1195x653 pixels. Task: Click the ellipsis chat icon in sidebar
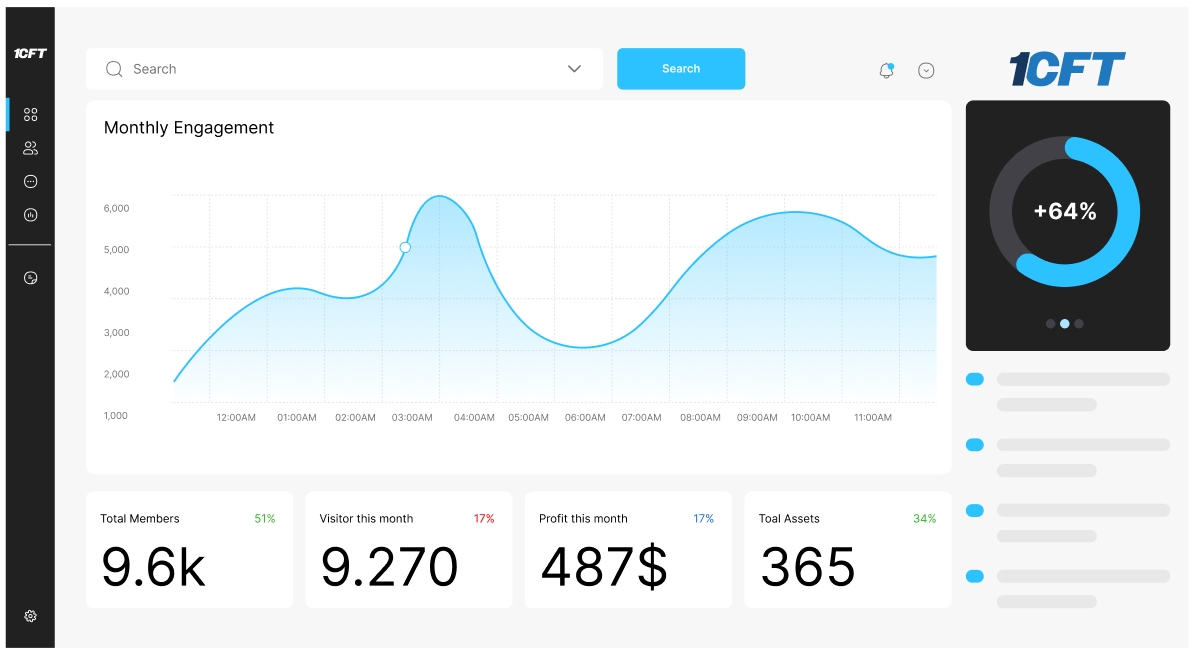click(30, 181)
